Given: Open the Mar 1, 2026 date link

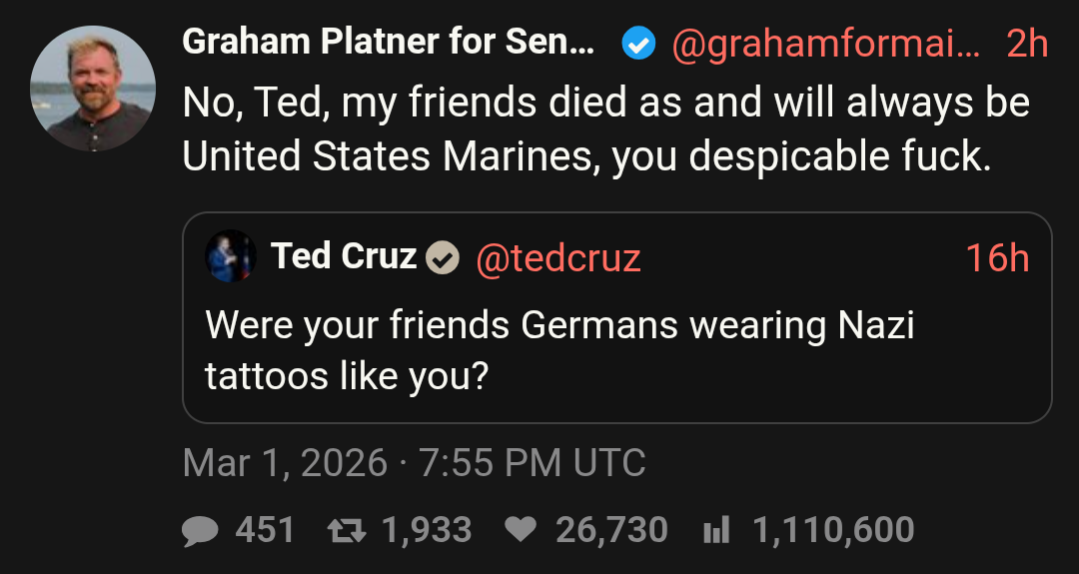Looking at the screenshot, I should click(x=284, y=463).
